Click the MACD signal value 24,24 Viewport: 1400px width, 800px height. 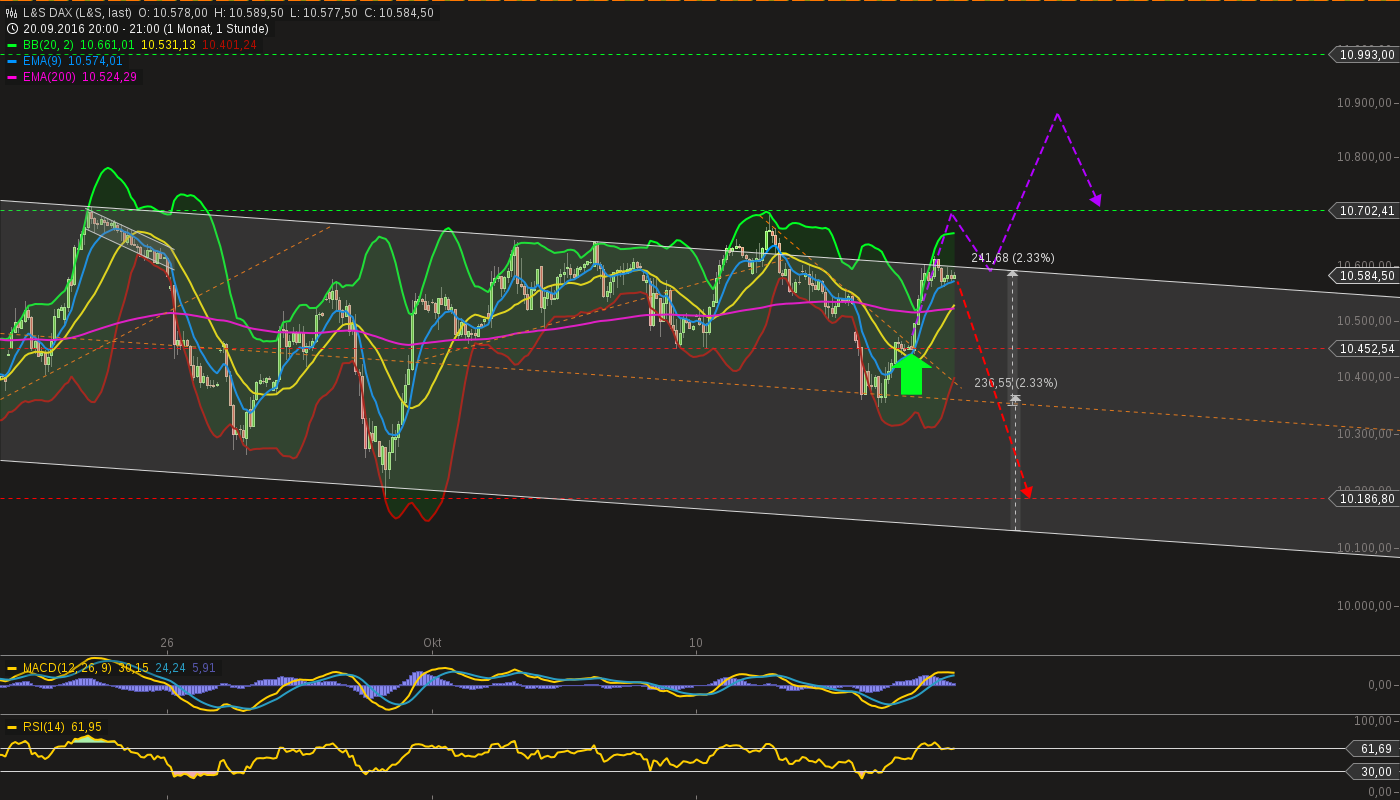[x=171, y=668]
